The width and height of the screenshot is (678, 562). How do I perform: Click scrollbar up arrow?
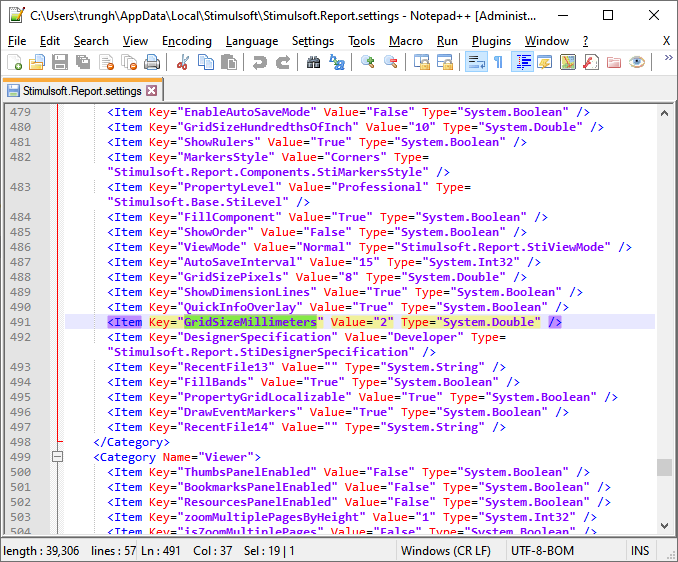pos(664,113)
